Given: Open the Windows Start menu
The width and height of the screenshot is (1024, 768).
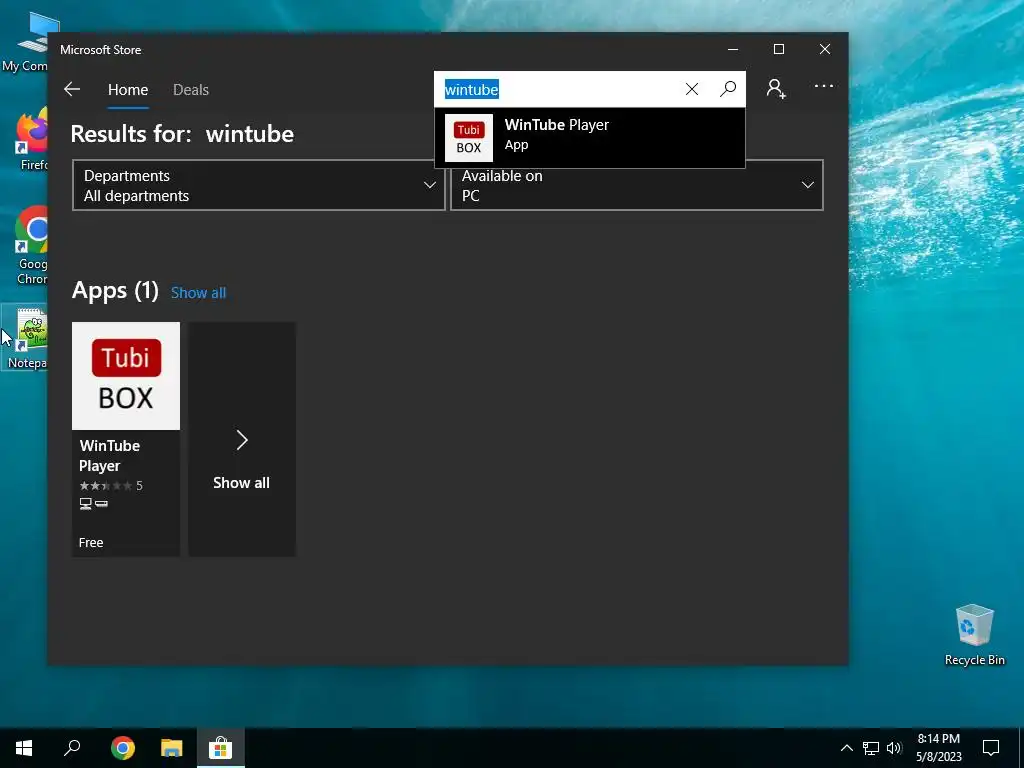Looking at the screenshot, I should (24, 748).
